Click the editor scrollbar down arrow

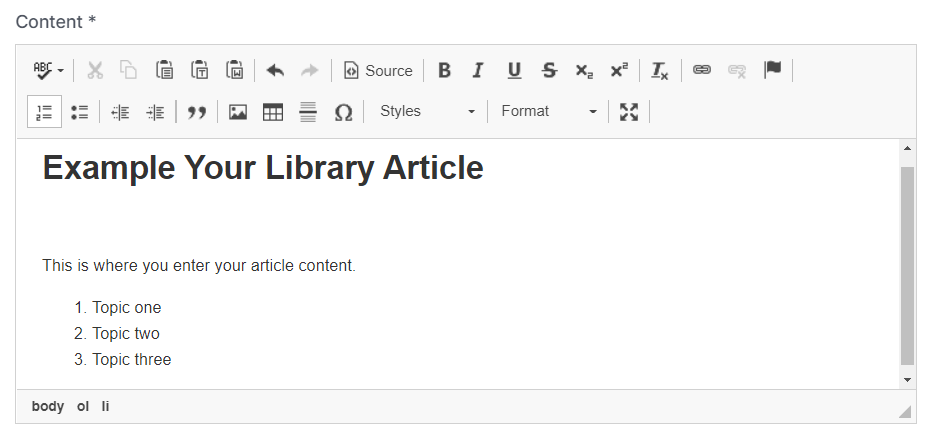pos(907,380)
